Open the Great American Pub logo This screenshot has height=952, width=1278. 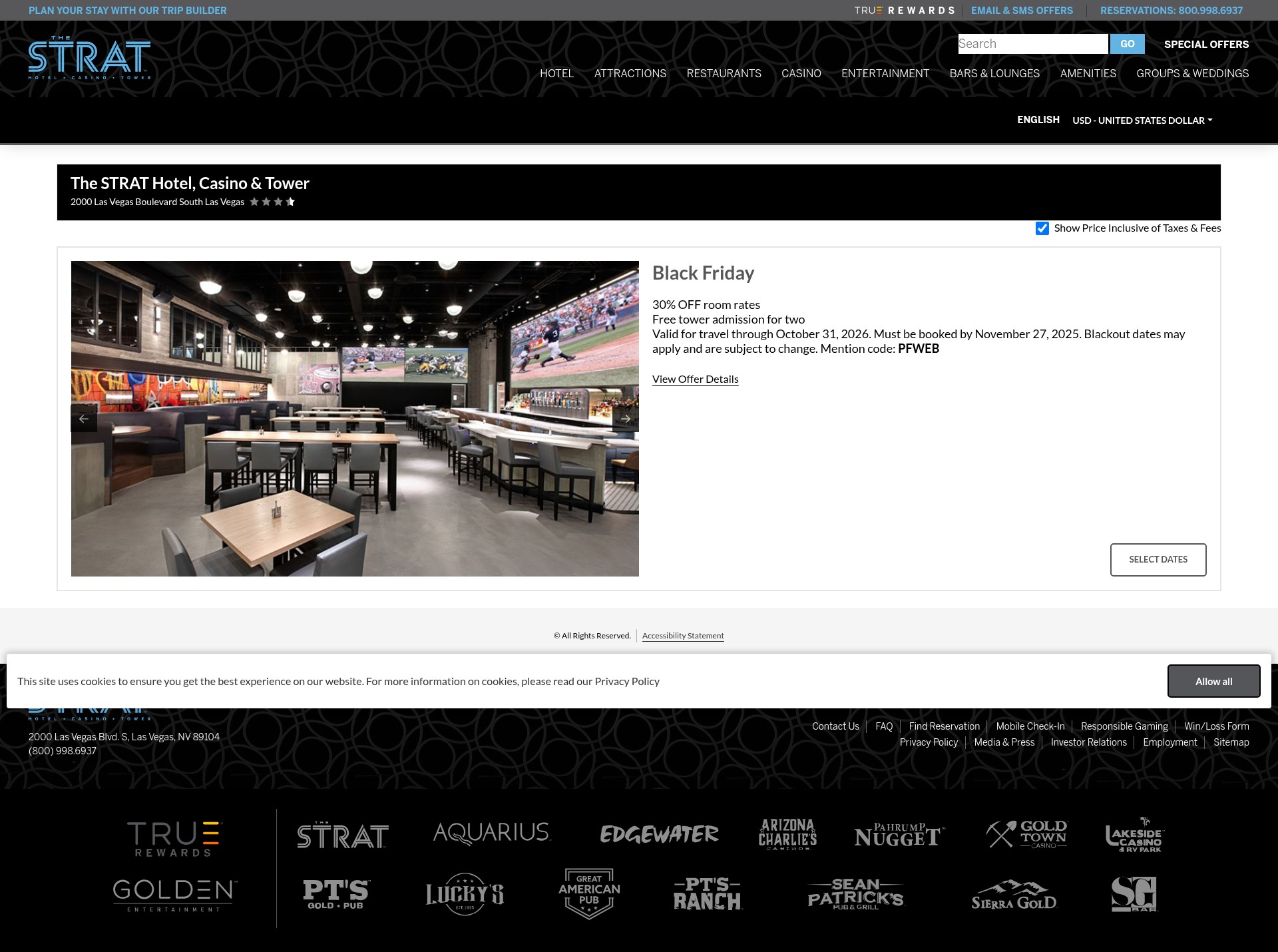pyautogui.click(x=589, y=893)
